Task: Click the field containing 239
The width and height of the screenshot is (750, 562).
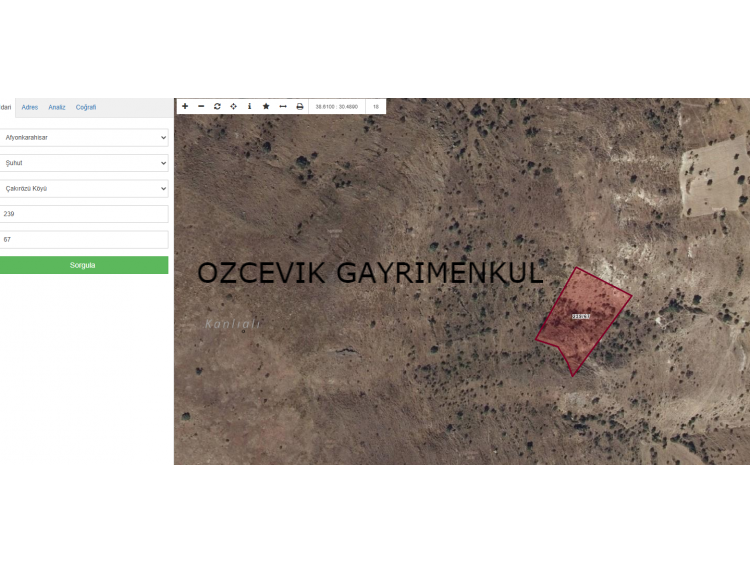Action: pos(84,214)
